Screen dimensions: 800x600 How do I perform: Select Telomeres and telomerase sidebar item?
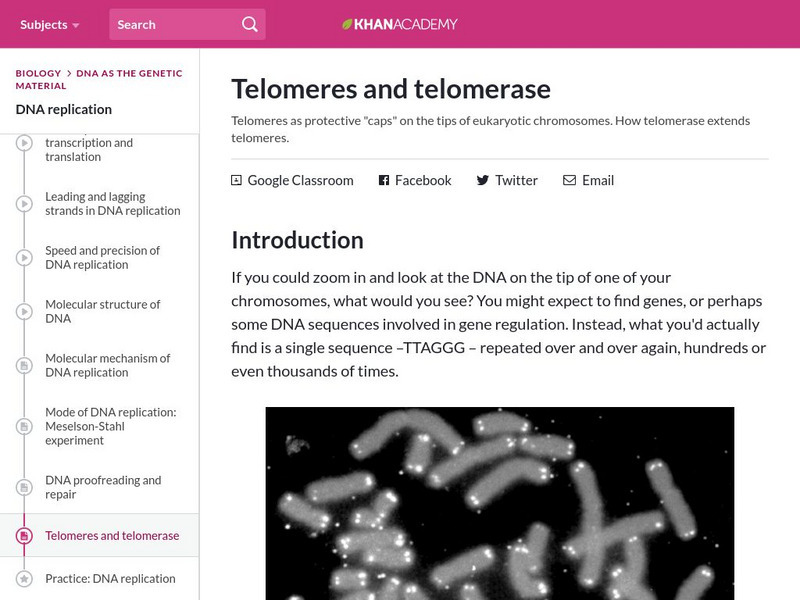pos(112,536)
